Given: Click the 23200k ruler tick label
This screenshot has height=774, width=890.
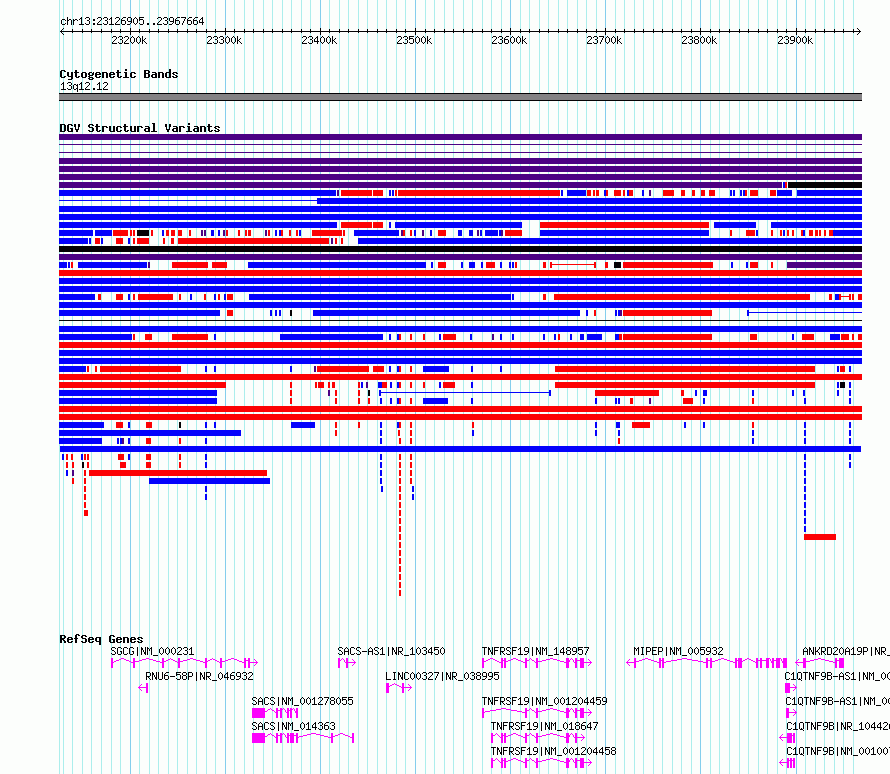Looking at the screenshot, I should [x=129, y=40].
